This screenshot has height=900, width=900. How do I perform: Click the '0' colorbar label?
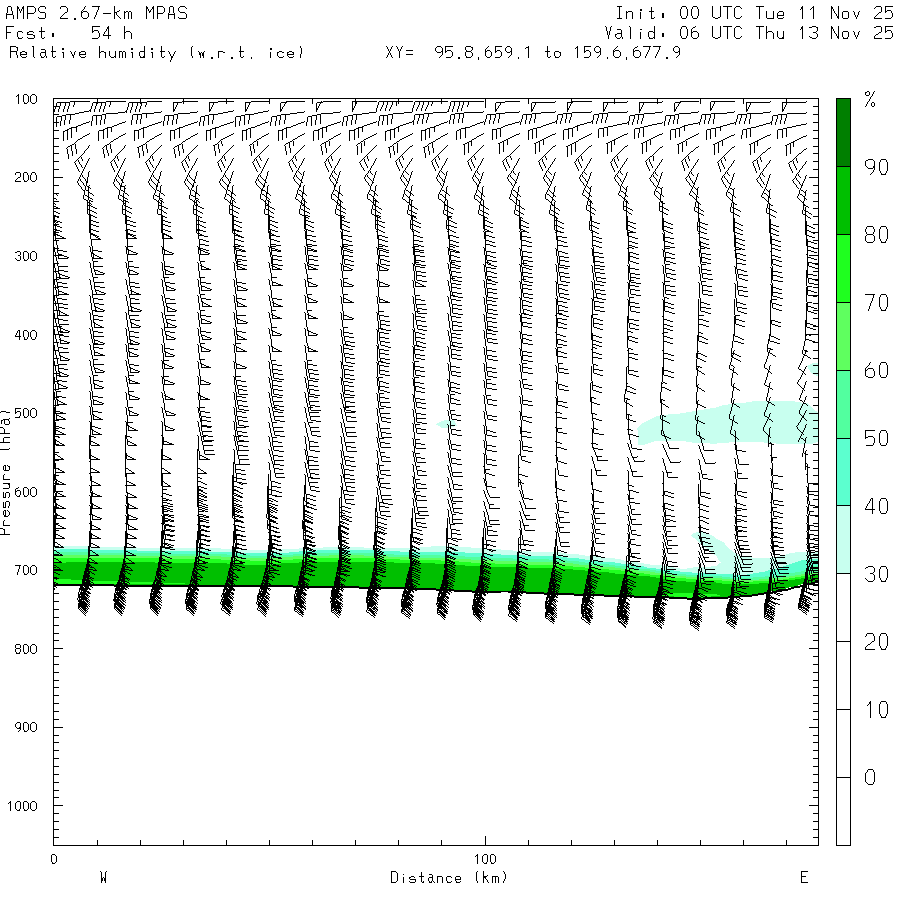(x=870, y=778)
